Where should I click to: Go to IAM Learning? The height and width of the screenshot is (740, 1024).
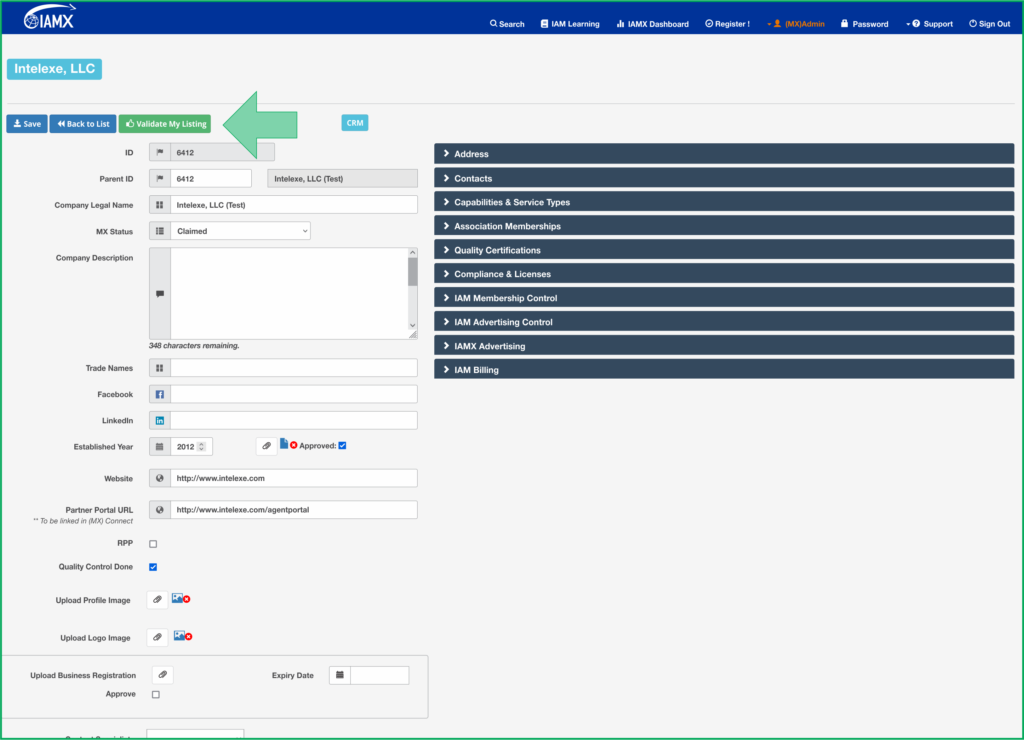569,24
